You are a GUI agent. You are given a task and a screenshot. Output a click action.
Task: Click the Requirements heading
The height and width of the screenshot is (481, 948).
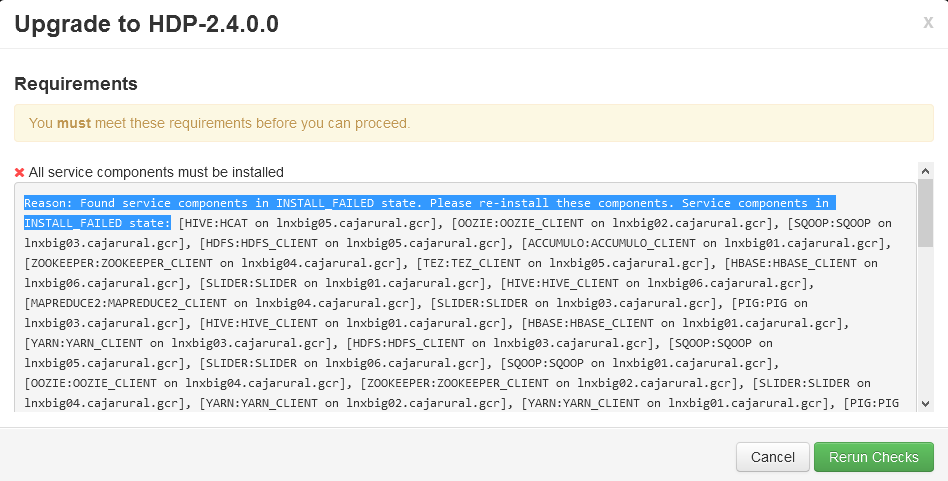point(76,83)
